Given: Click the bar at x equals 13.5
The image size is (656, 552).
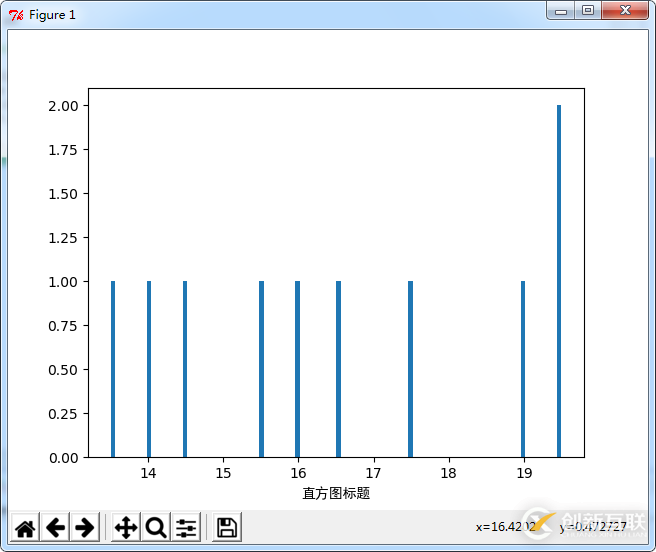Looking at the screenshot, I should pyautogui.click(x=113, y=369).
